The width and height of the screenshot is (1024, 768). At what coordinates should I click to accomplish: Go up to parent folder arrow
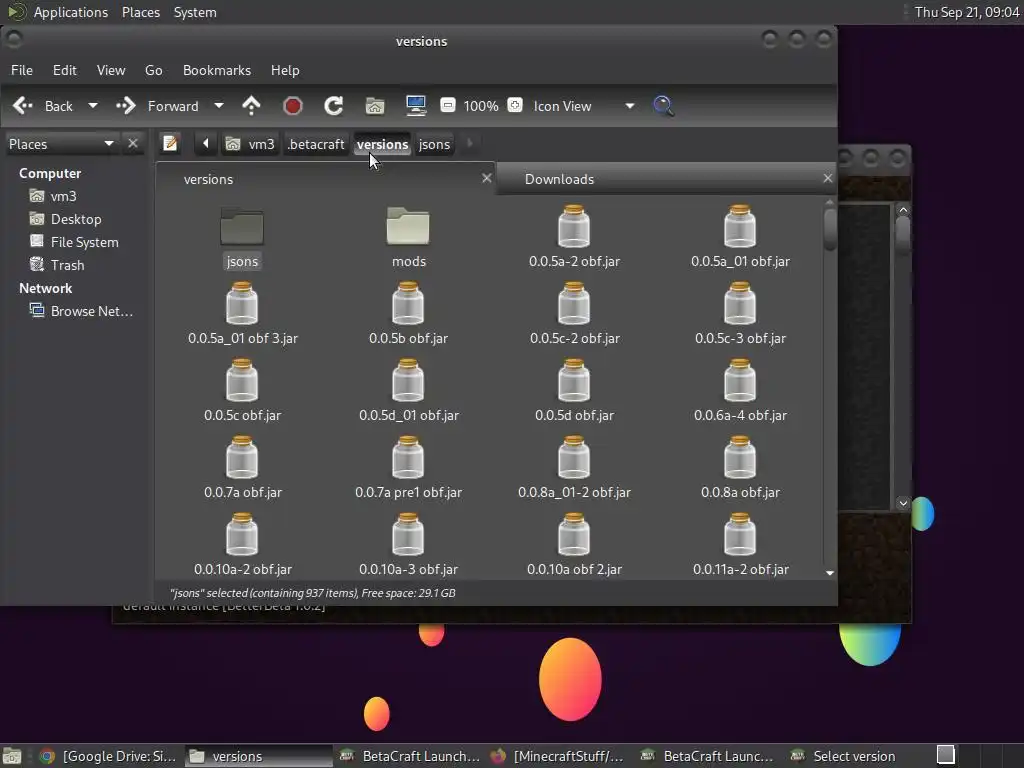coord(251,106)
